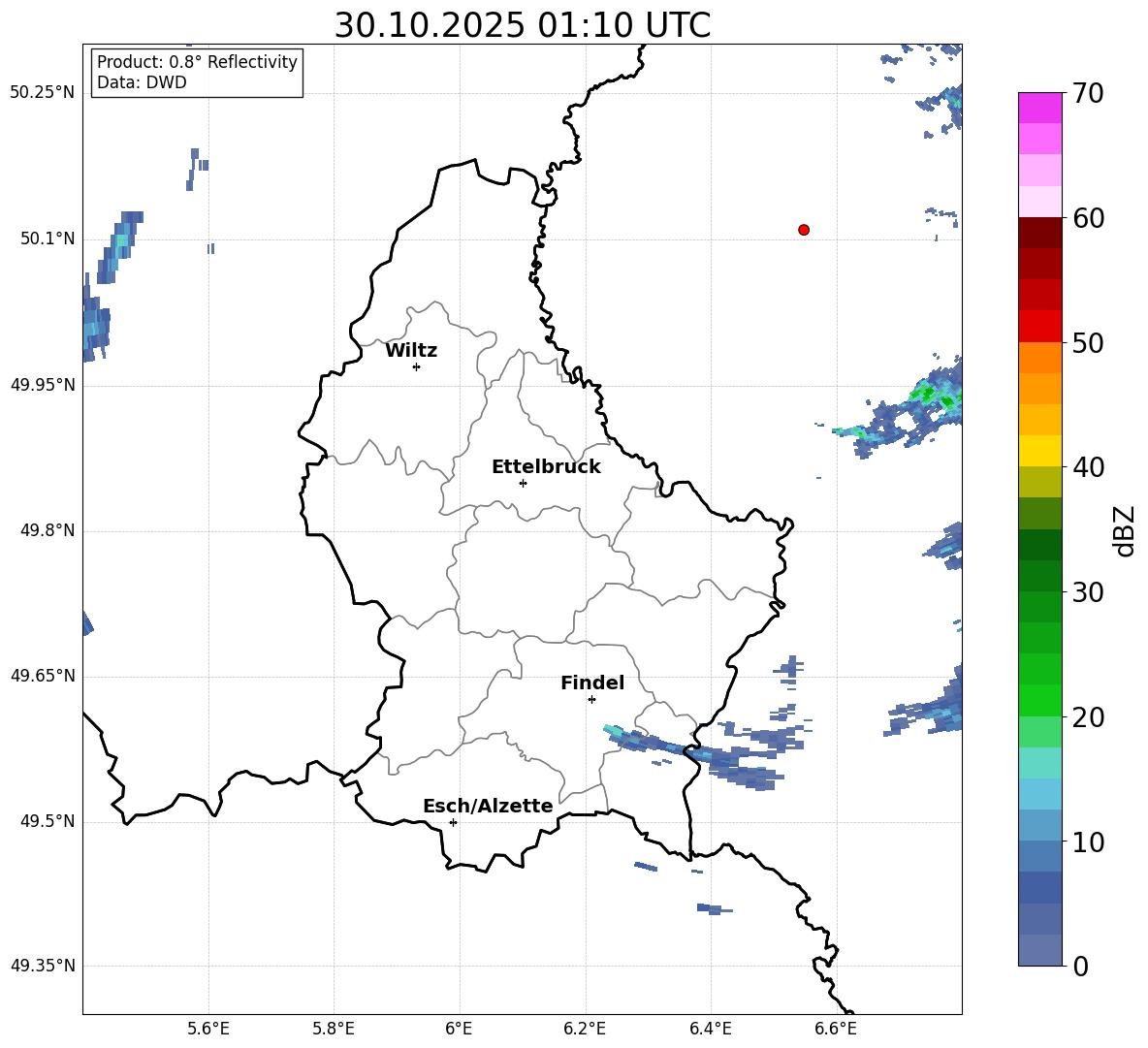Click the magenta top segment of colorbar
The width and height of the screenshot is (1148, 1048).
1039,108
